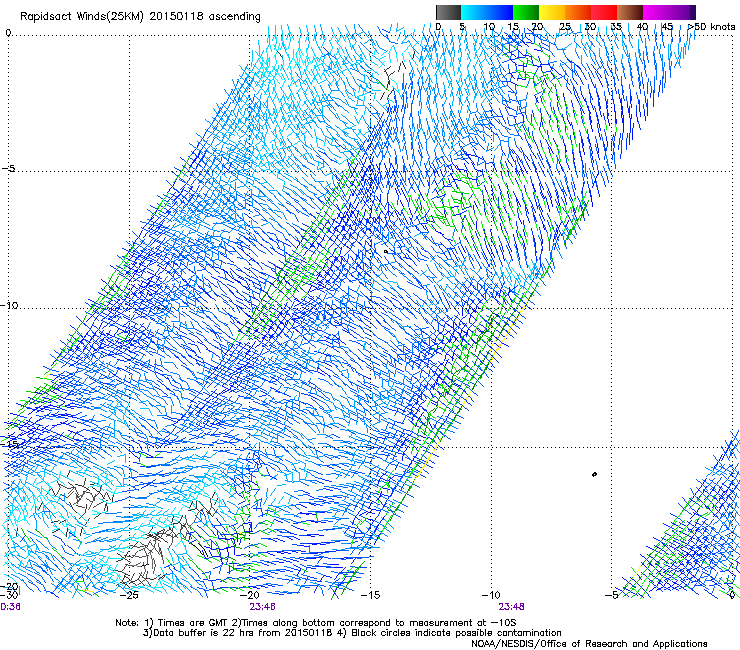Click the yellow 20-25 knots color segment

(x=552, y=12)
